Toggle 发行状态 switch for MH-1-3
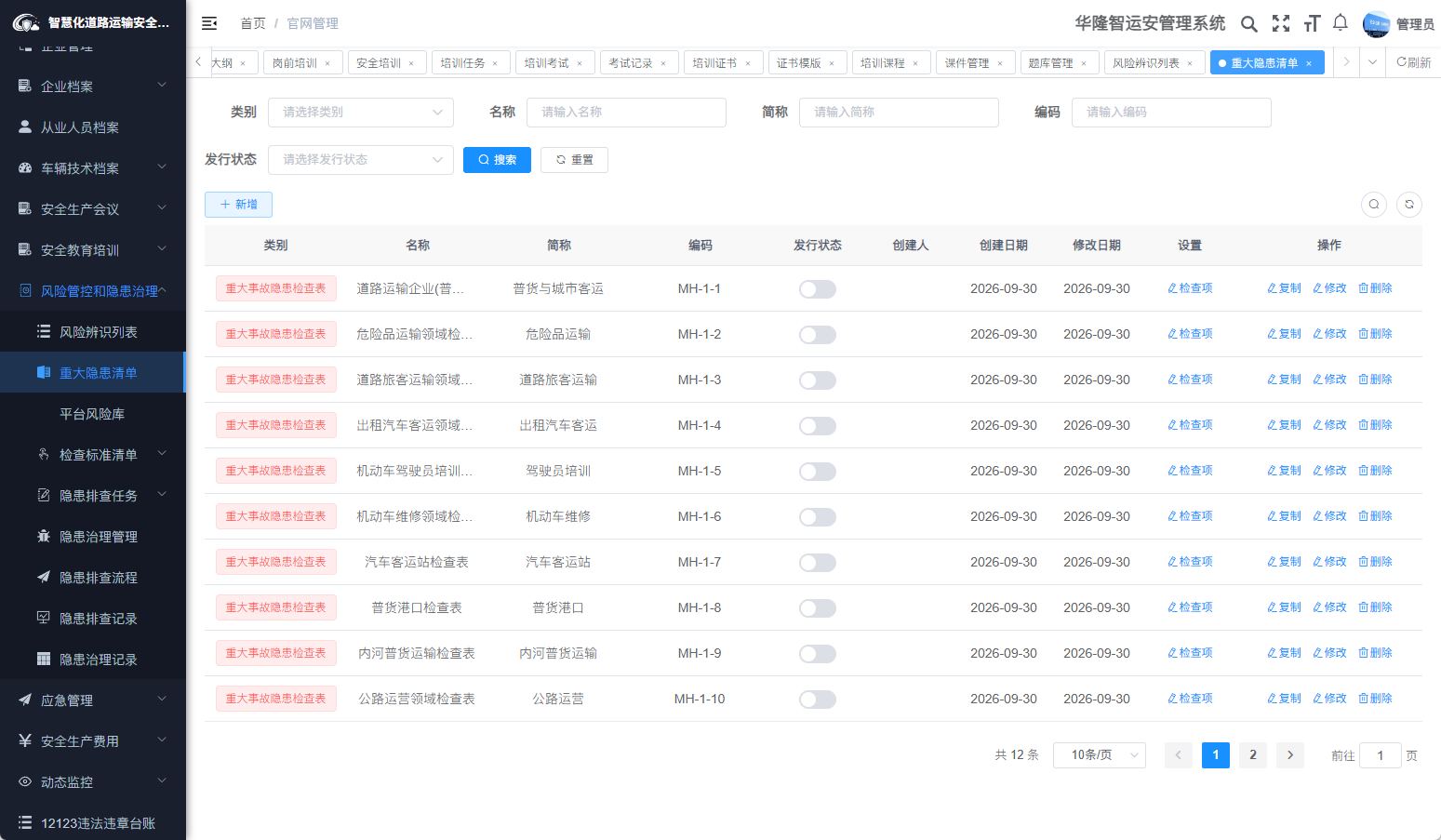Viewport: 1441px width, 840px height. pos(818,380)
